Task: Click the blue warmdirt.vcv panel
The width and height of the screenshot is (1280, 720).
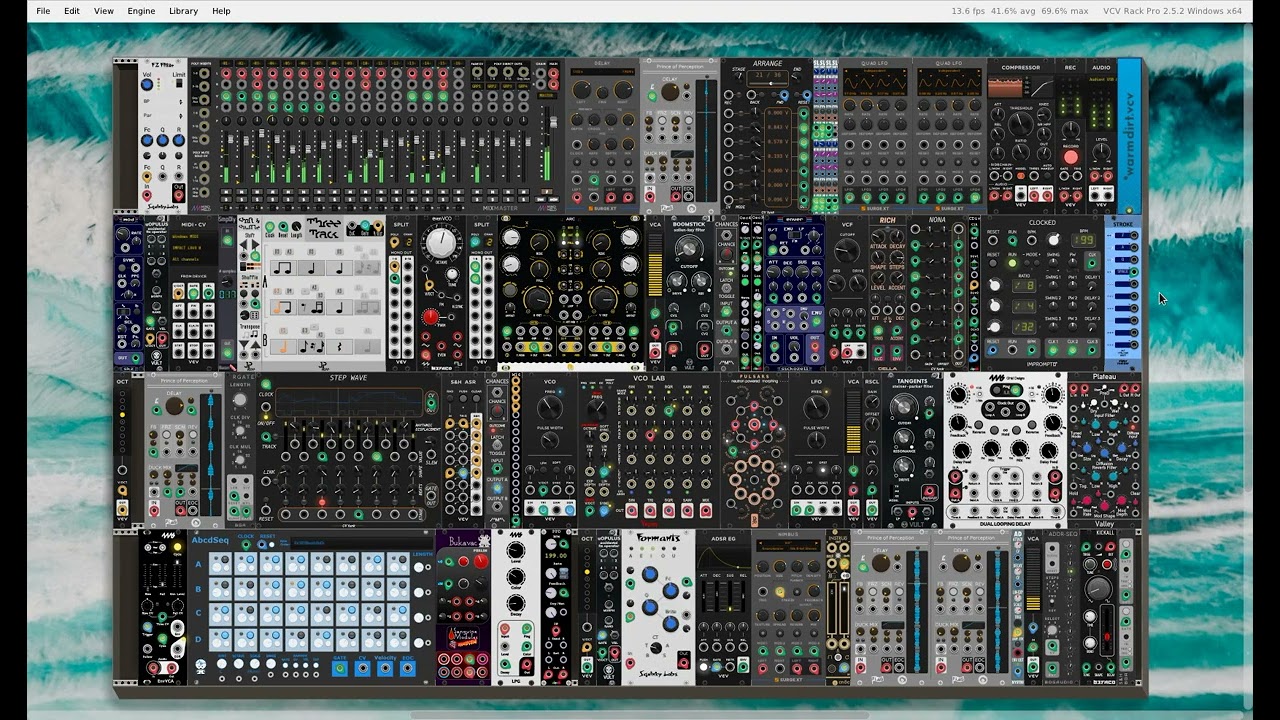Action: click(x=1130, y=134)
